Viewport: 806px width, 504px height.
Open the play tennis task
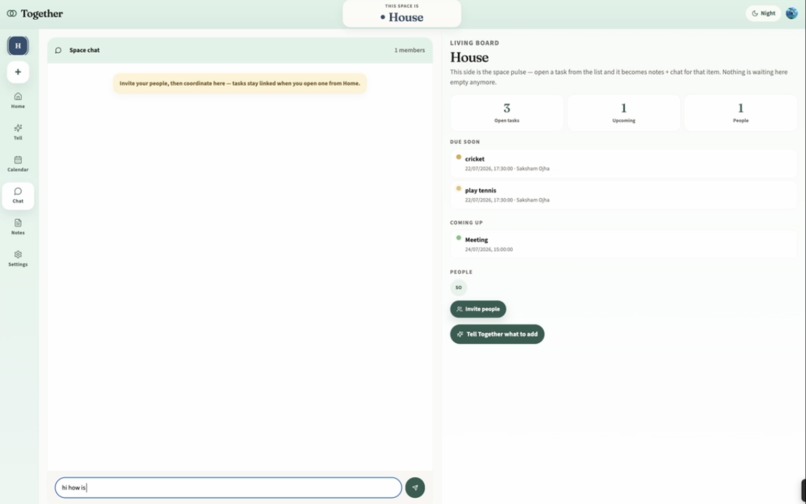coord(624,195)
